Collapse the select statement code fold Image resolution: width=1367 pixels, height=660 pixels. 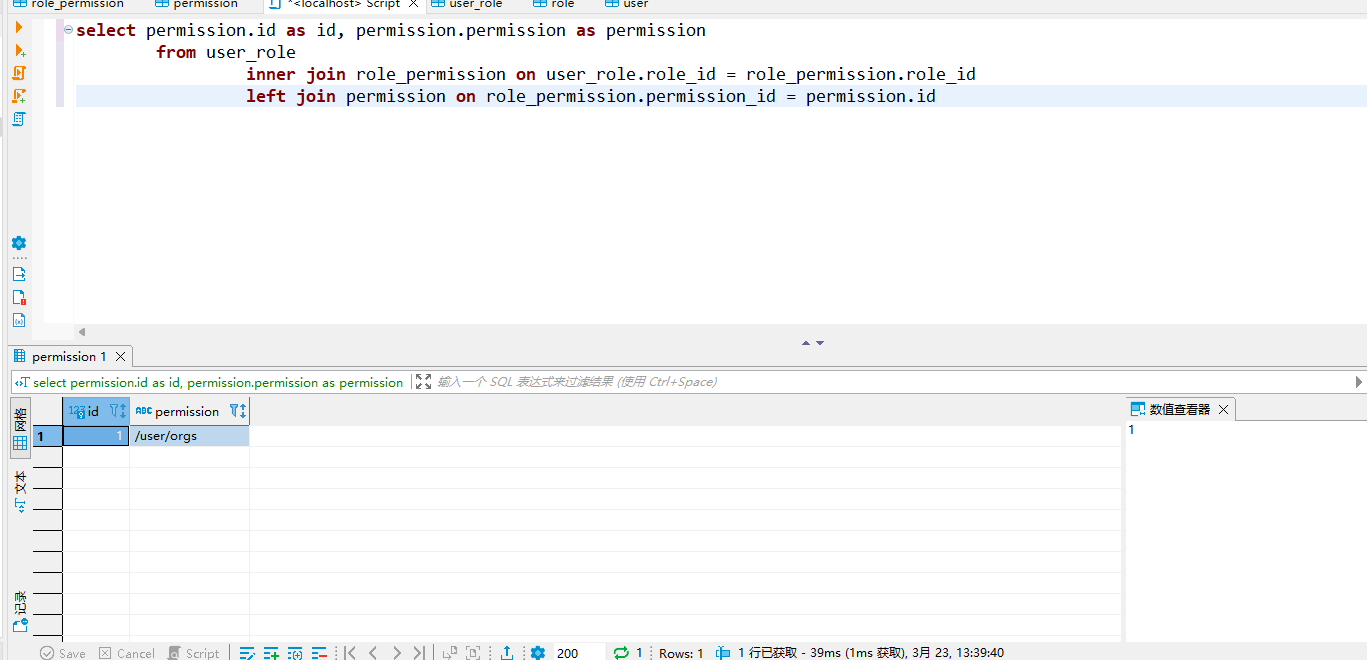coord(66,30)
